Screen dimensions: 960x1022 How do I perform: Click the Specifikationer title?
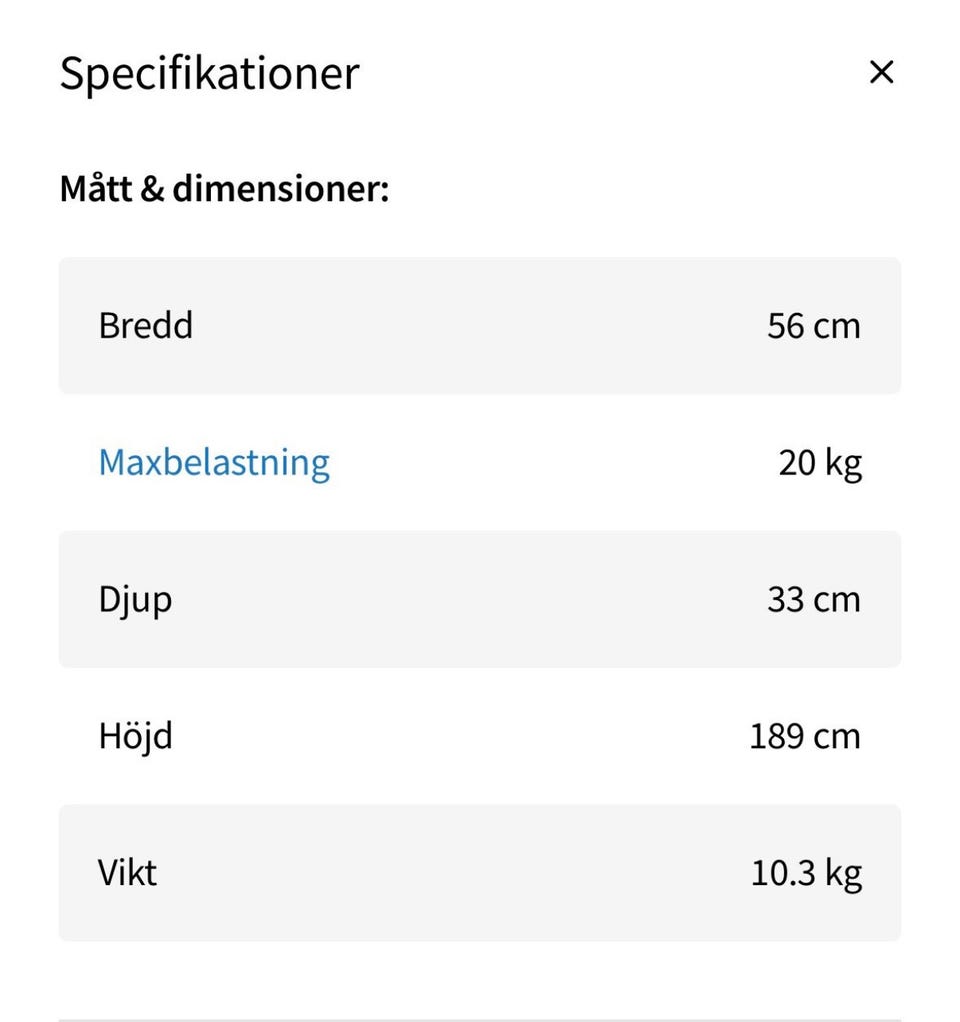pyautogui.click(x=209, y=74)
